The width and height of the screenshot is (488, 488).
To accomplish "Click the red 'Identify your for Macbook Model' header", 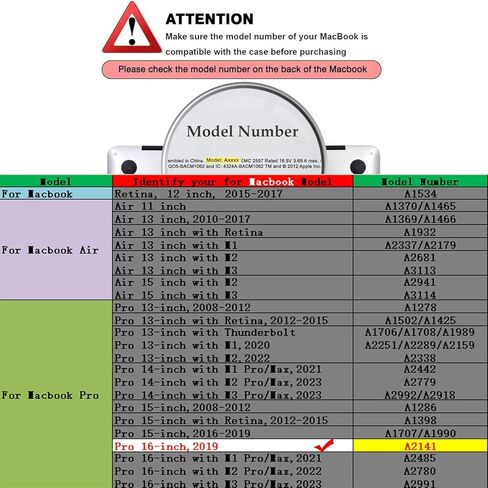I will pyautogui.click(x=233, y=181).
